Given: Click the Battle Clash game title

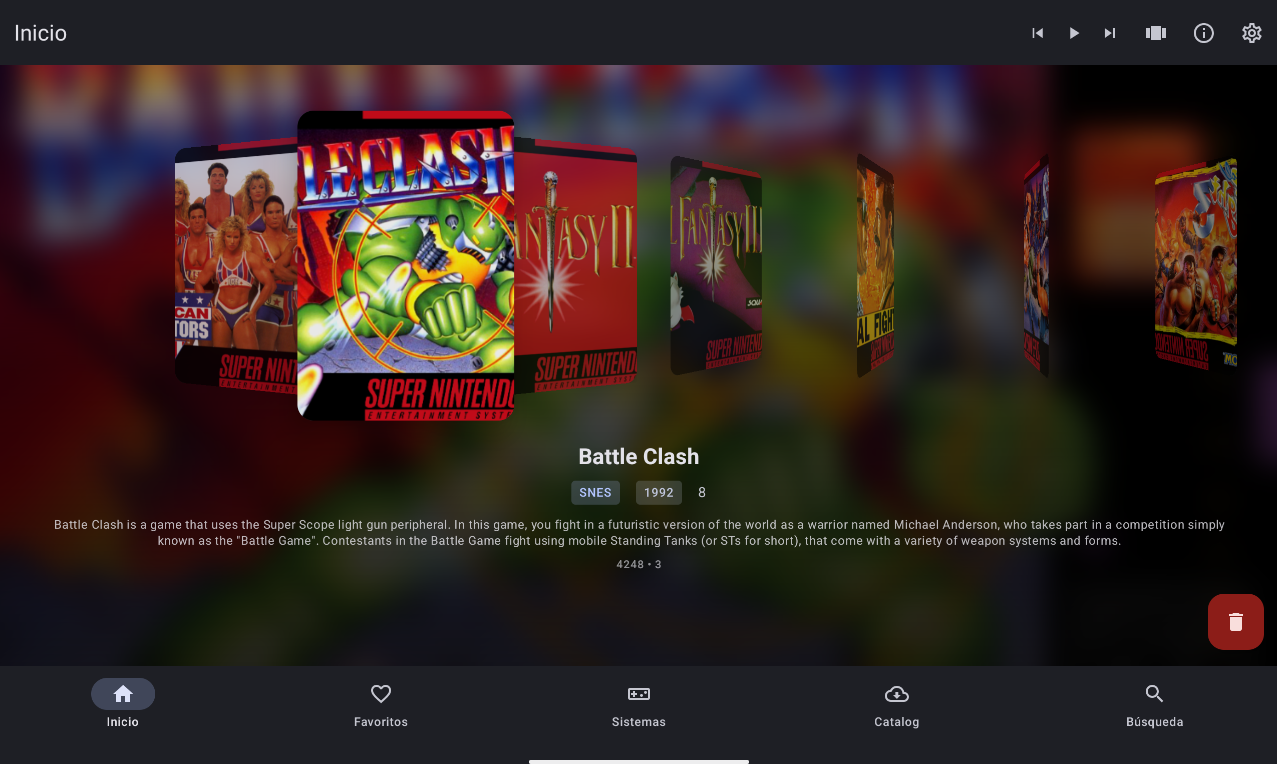Looking at the screenshot, I should coord(639,457).
